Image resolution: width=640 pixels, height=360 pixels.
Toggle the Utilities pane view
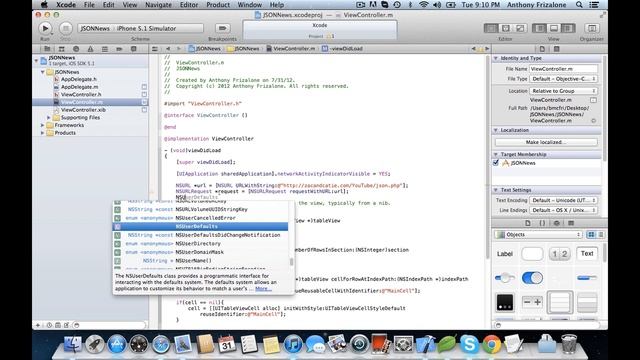pyautogui.click(x=567, y=28)
